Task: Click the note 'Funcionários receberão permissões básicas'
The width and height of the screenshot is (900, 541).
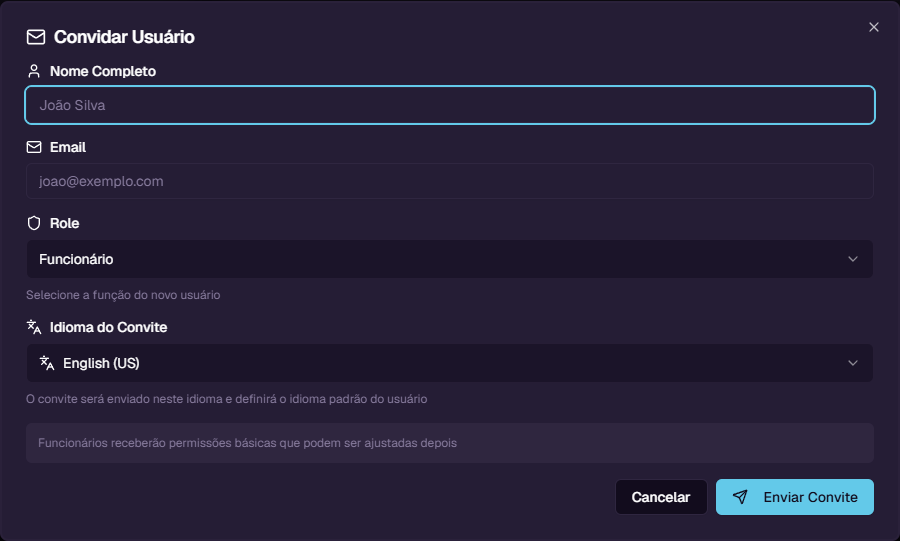Action: tap(247, 443)
